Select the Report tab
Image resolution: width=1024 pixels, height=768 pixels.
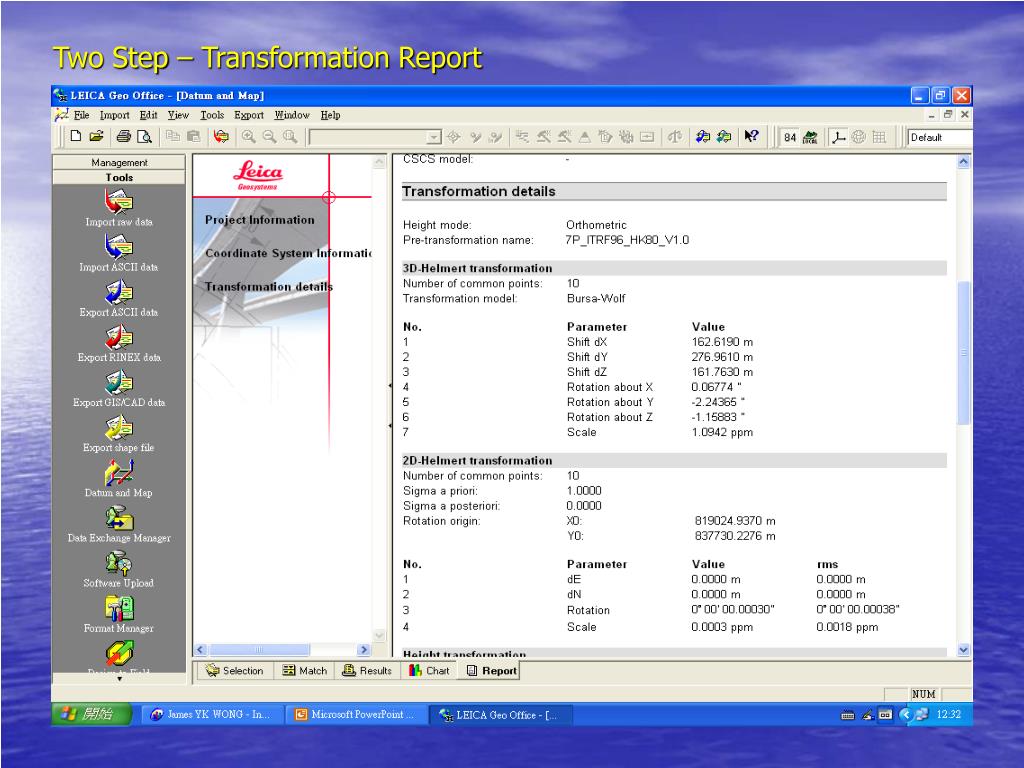[x=492, y=671]
